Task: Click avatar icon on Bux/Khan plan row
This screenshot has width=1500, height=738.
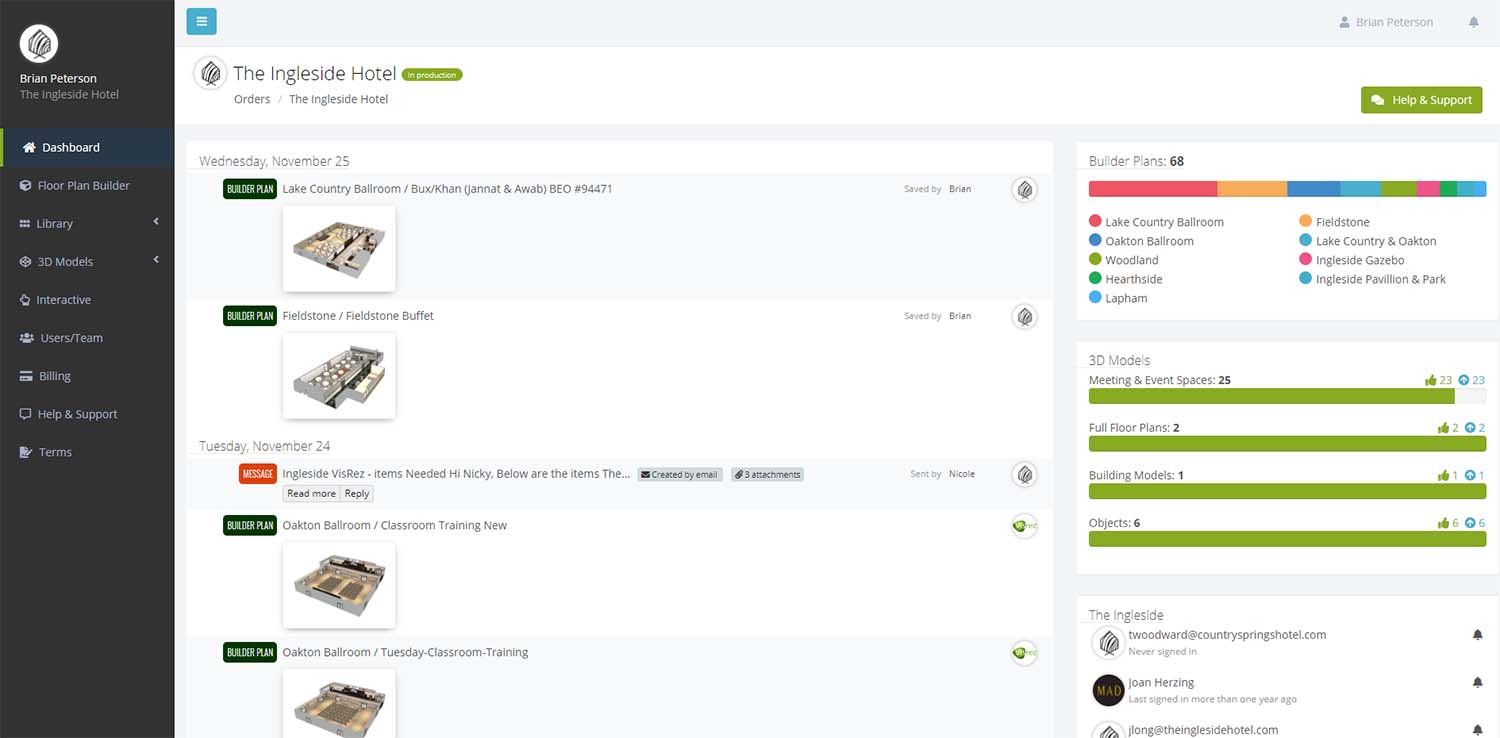Action: (1024, 190)
